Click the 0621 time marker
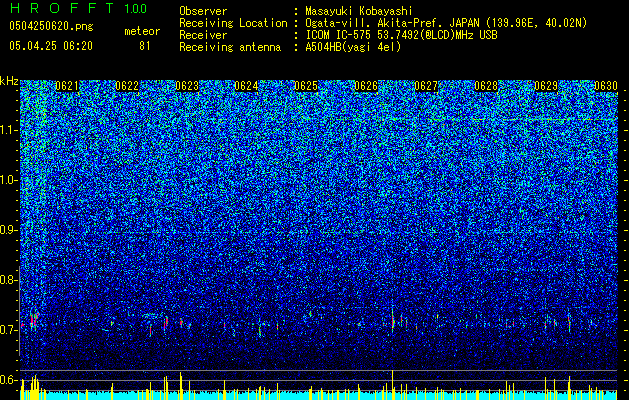Viewport: 629px width, 400px height. point(67,86)
